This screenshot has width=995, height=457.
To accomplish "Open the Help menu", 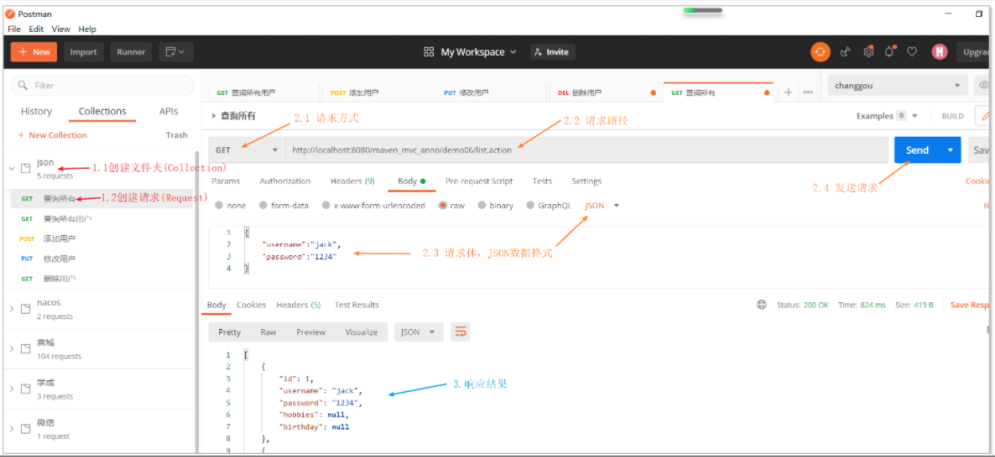I will click(87, 29).
